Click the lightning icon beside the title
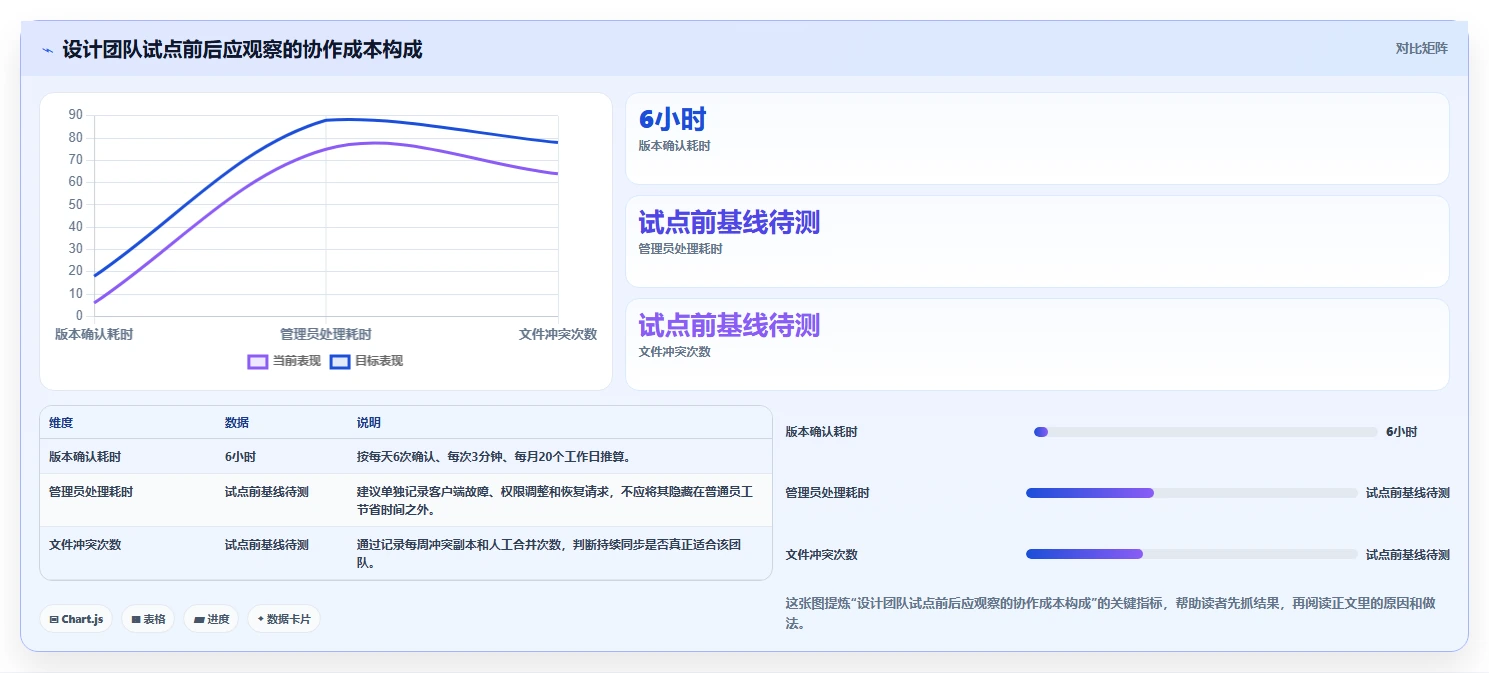This screenshot has width=1489, height=673. (47, 50)
